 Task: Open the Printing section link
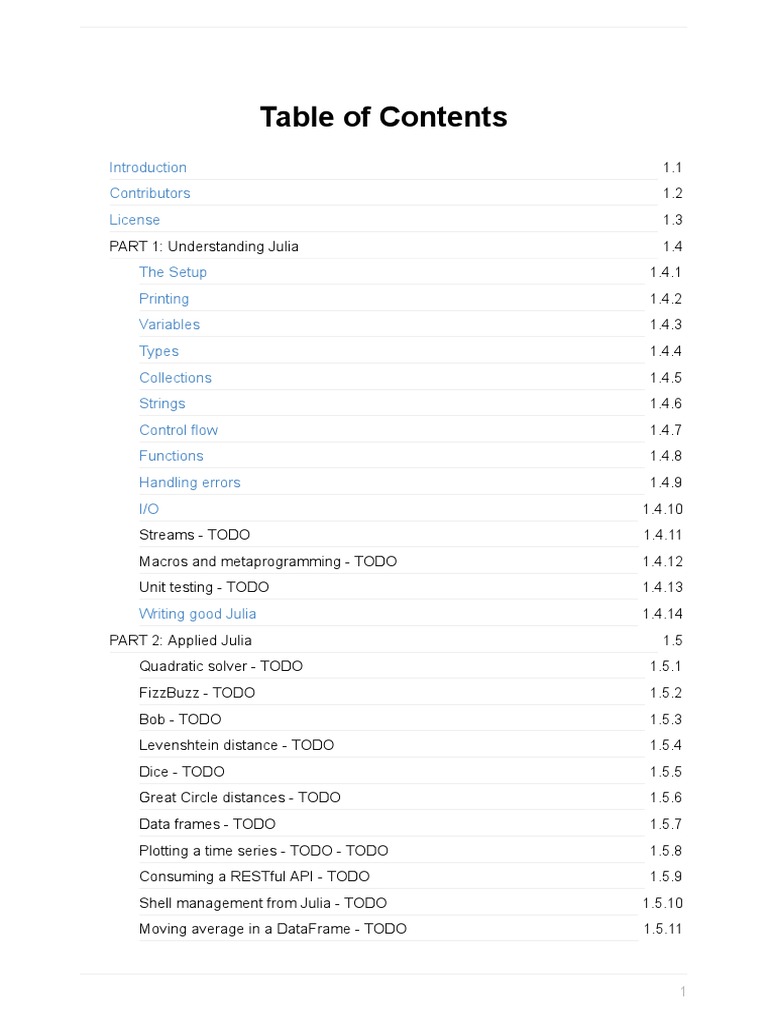[x=164, y=298]
